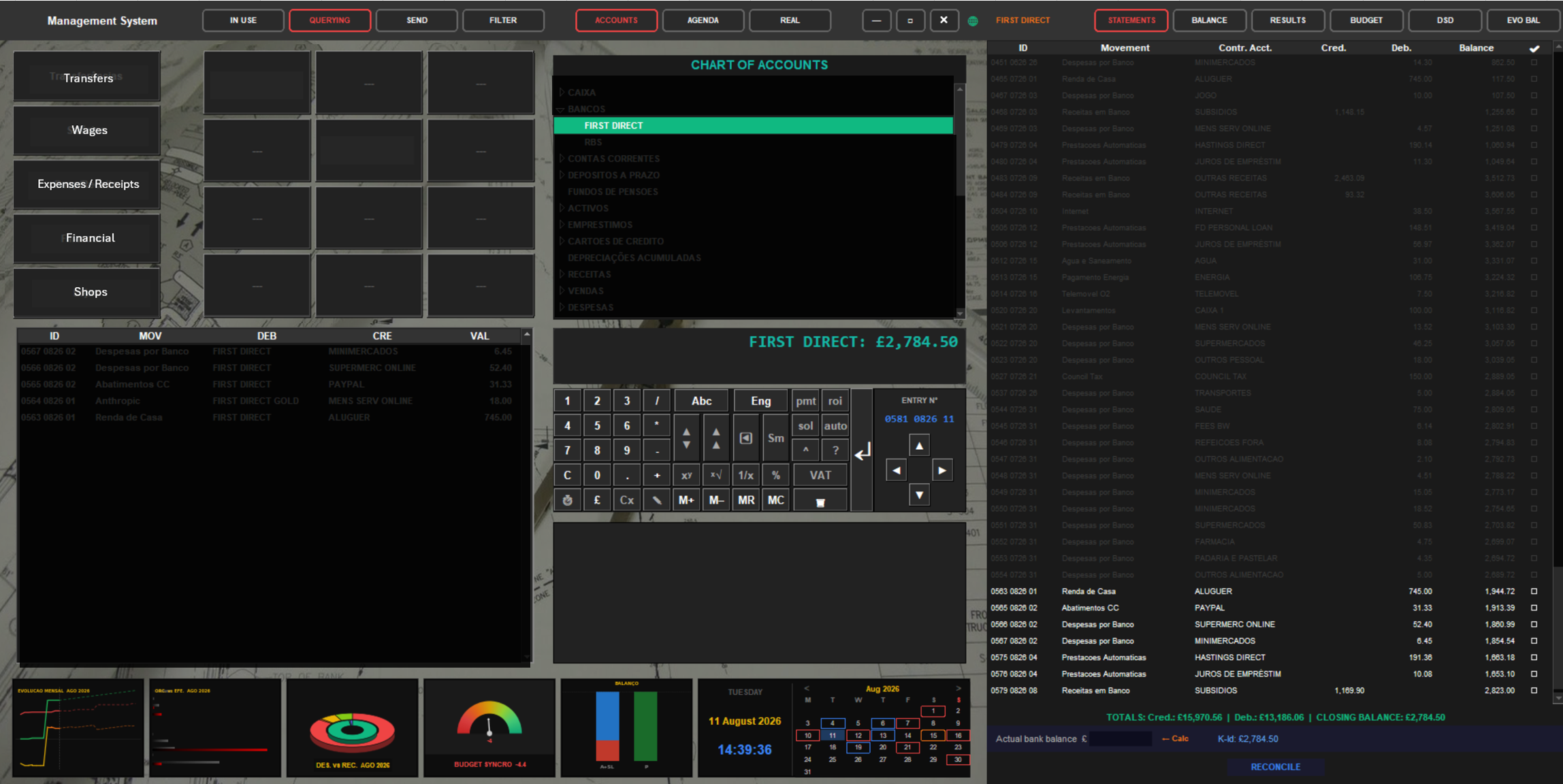1563x784 pixels.
Task: Collapse the BANCOS account node
Action: pyautogui.click(x=561, y=109)
